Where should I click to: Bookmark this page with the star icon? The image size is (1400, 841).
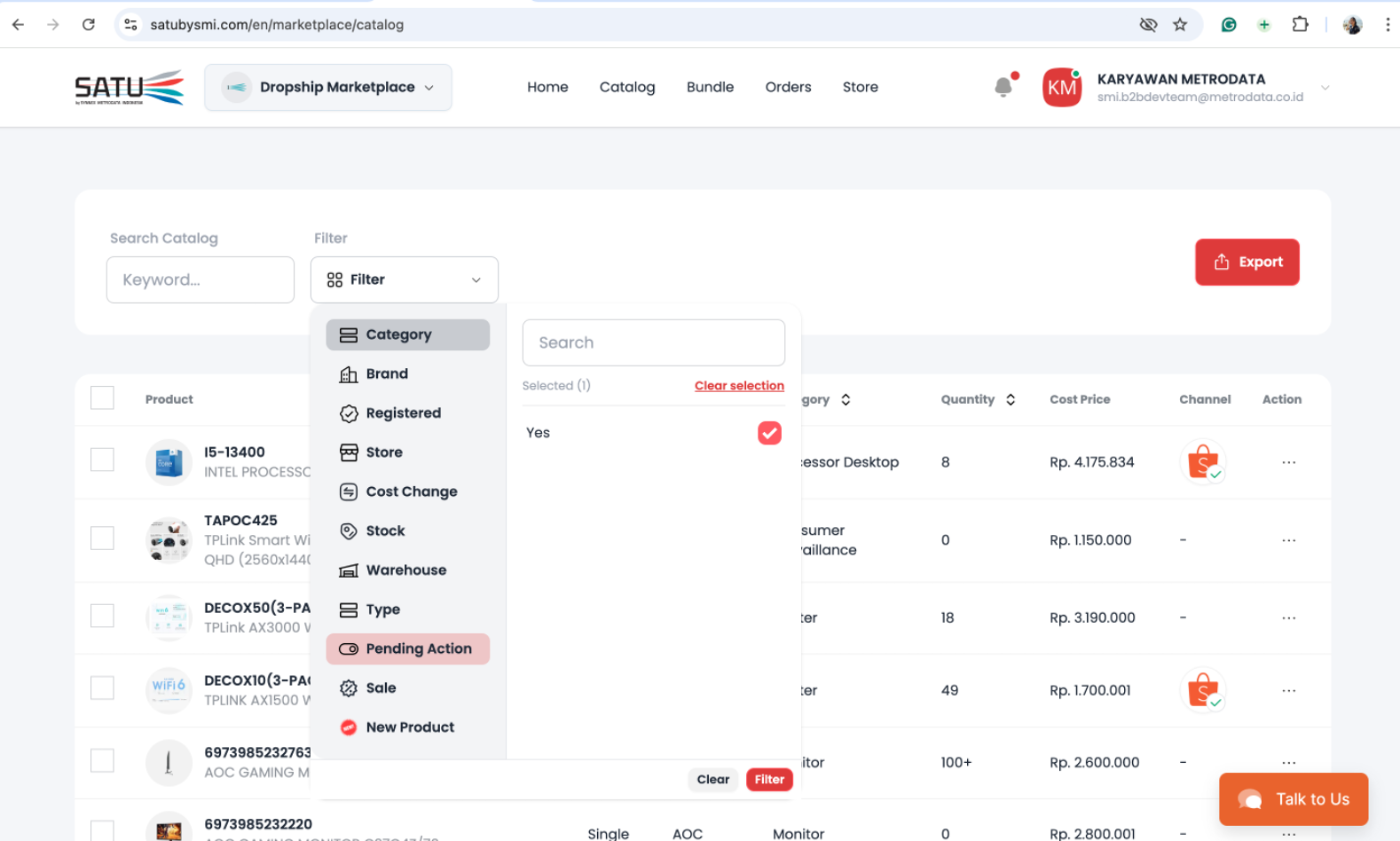1180,25
